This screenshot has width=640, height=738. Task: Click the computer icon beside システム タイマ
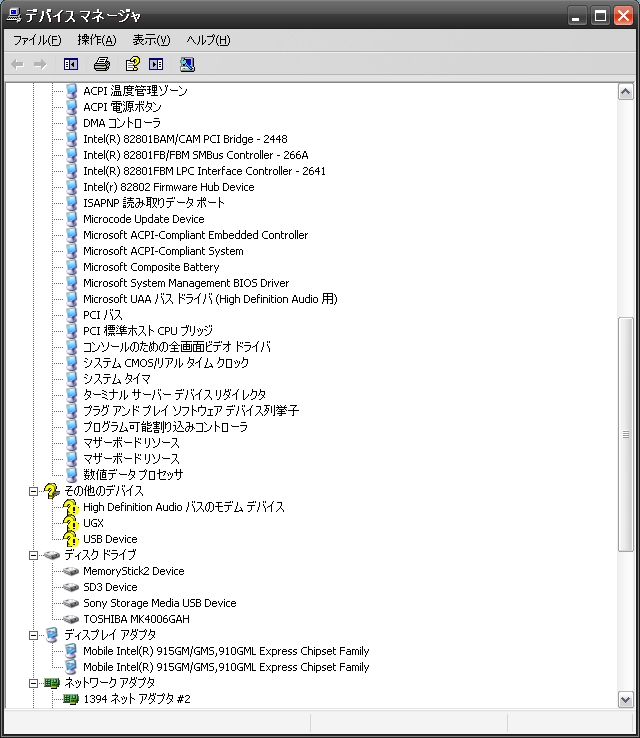(72, 379)
